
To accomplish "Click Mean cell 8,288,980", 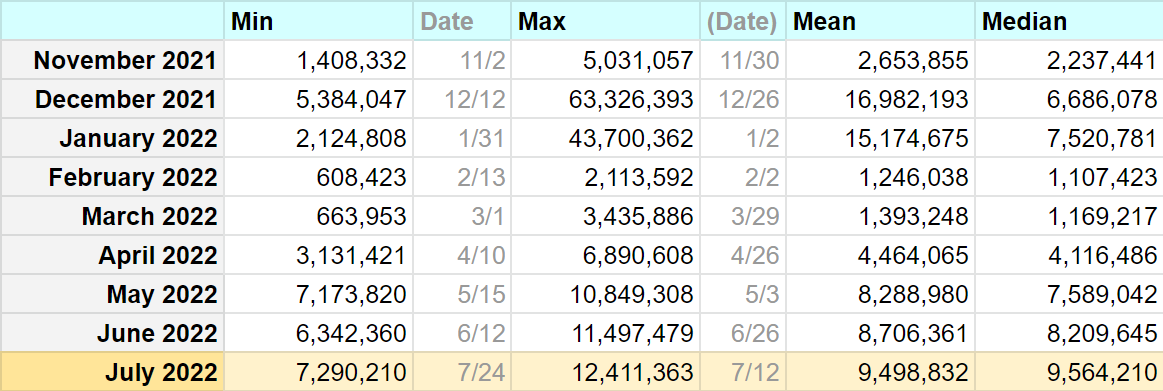I will click(x=880, y=294).
